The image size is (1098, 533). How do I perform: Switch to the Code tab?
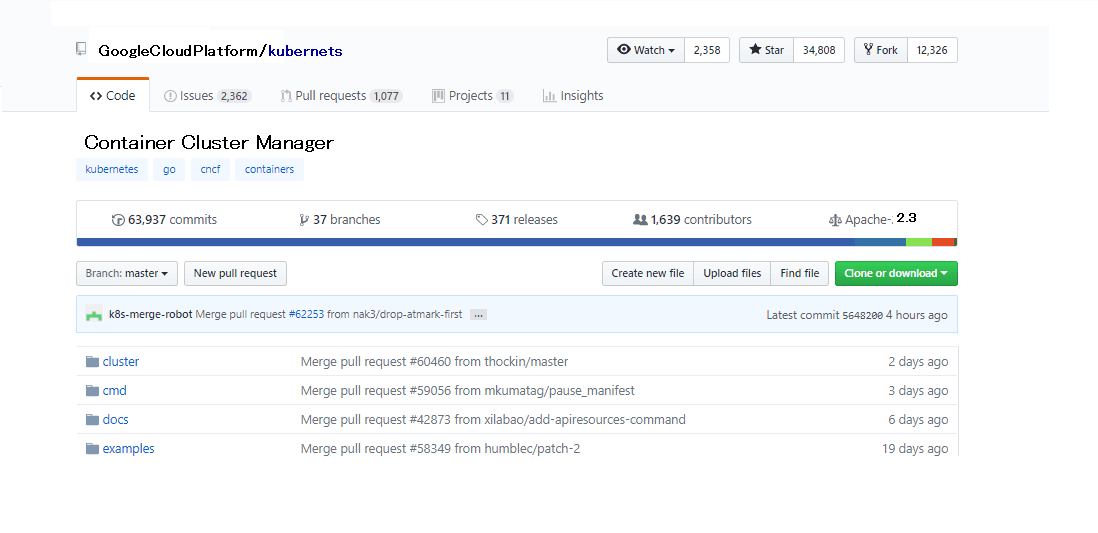(113, 96)
